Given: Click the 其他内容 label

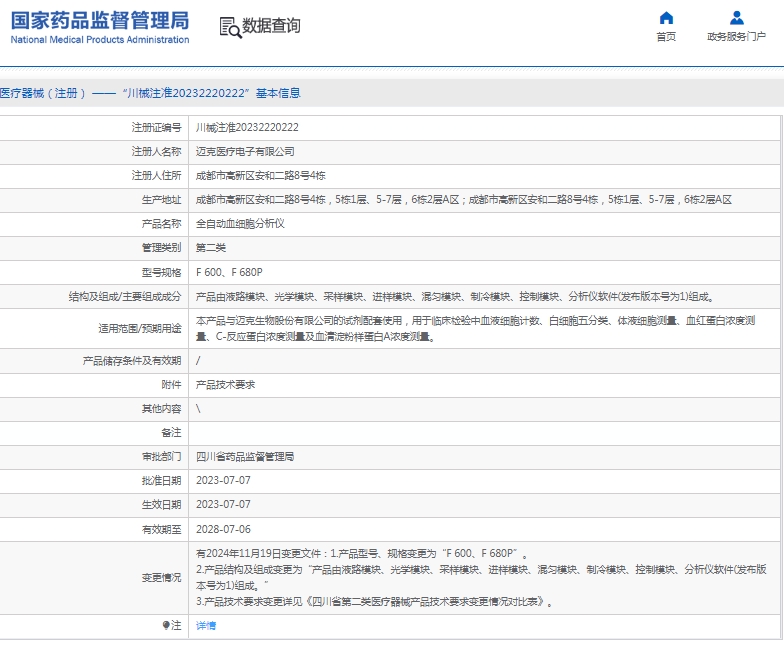Looking at the screenshot, I should coord(162,408).
